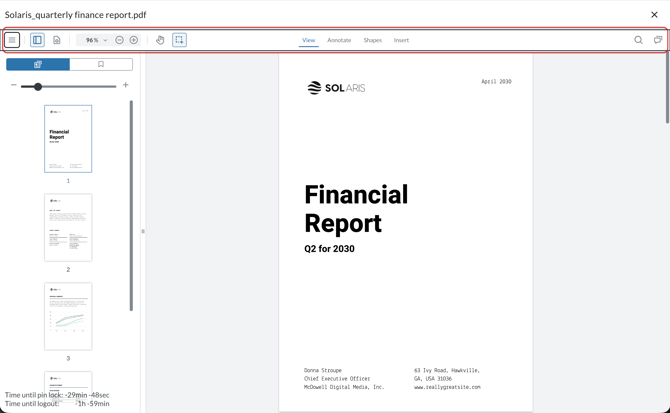
Task: Open the Insert tab
Action: click(x=401, y=40)
